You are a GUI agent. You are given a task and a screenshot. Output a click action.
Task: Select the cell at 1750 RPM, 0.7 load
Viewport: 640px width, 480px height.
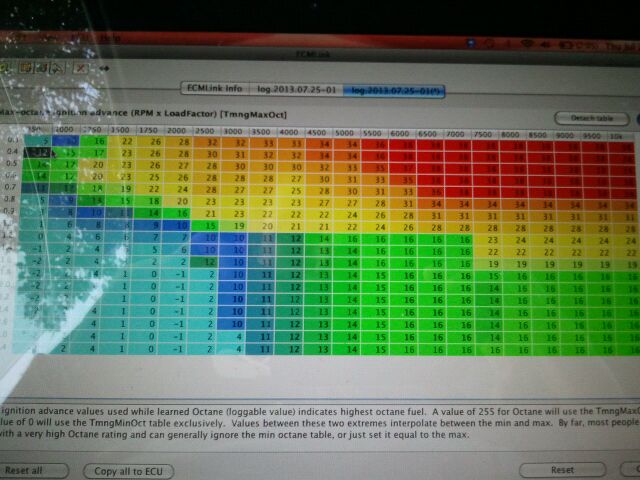(153, 186)
